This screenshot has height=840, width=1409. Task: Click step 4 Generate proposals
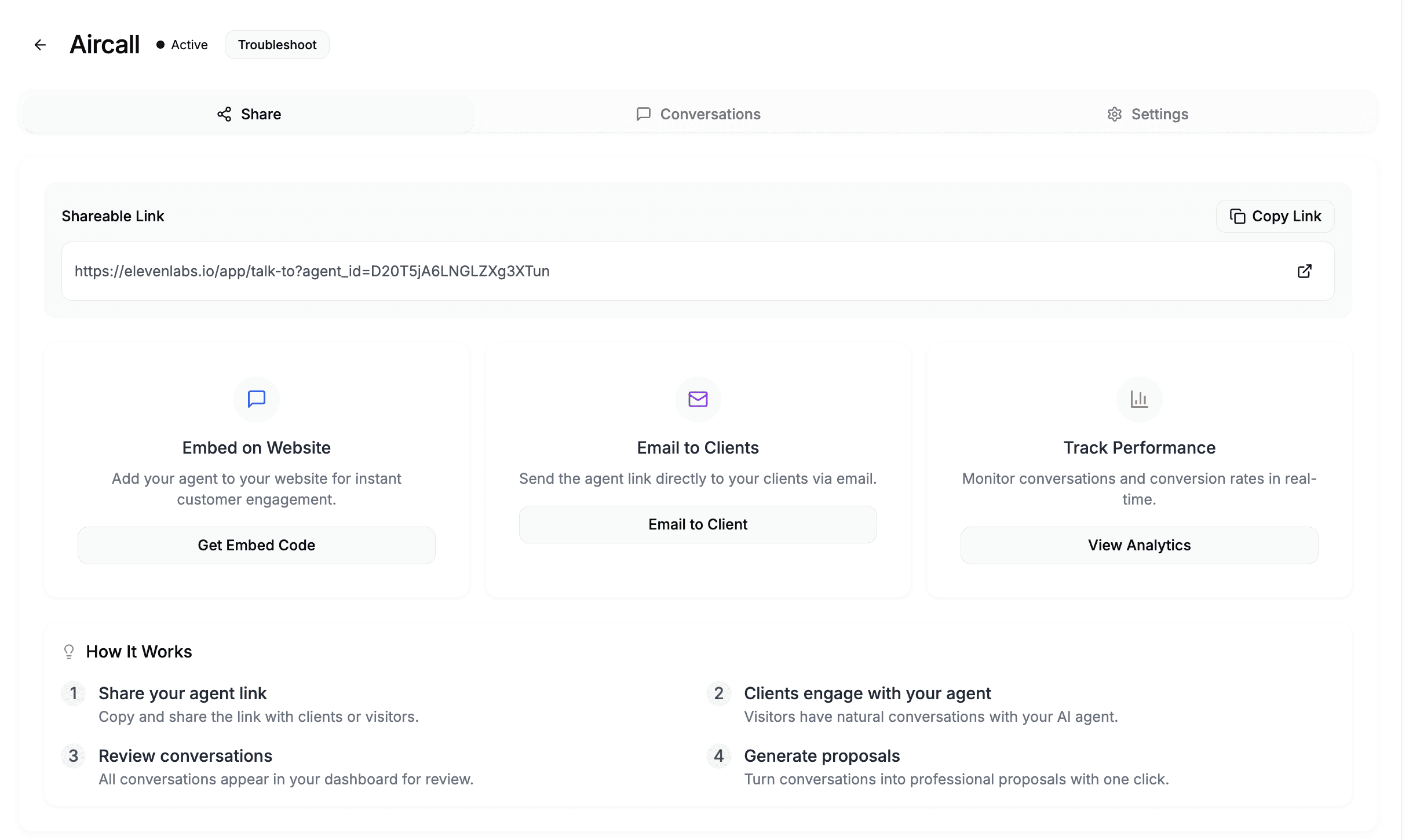[822, 756]
